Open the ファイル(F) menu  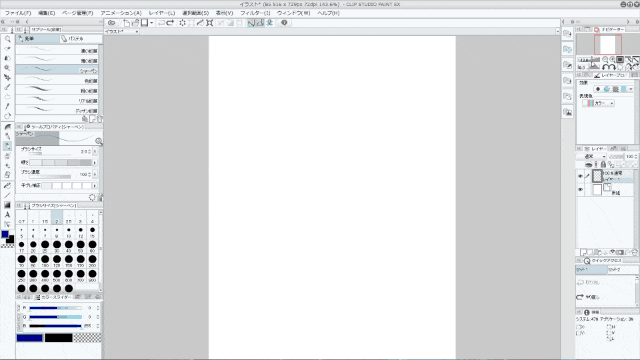coord(18,13)
